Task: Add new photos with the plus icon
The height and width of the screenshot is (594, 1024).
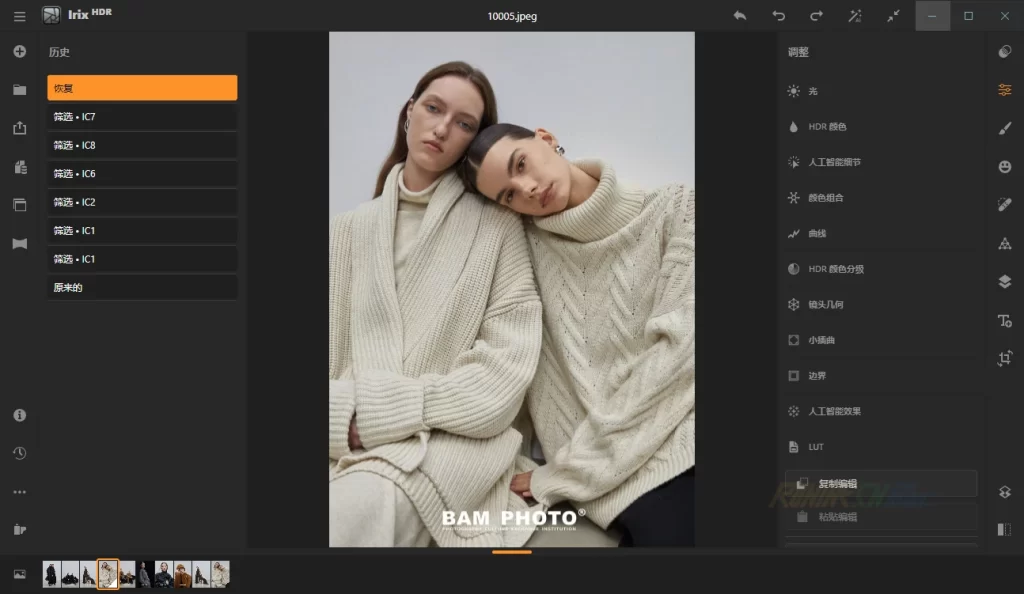Action: click(19, 51)
